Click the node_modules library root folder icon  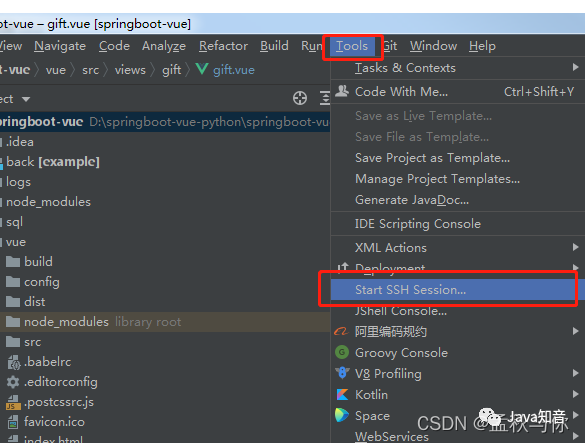(13, 322)
